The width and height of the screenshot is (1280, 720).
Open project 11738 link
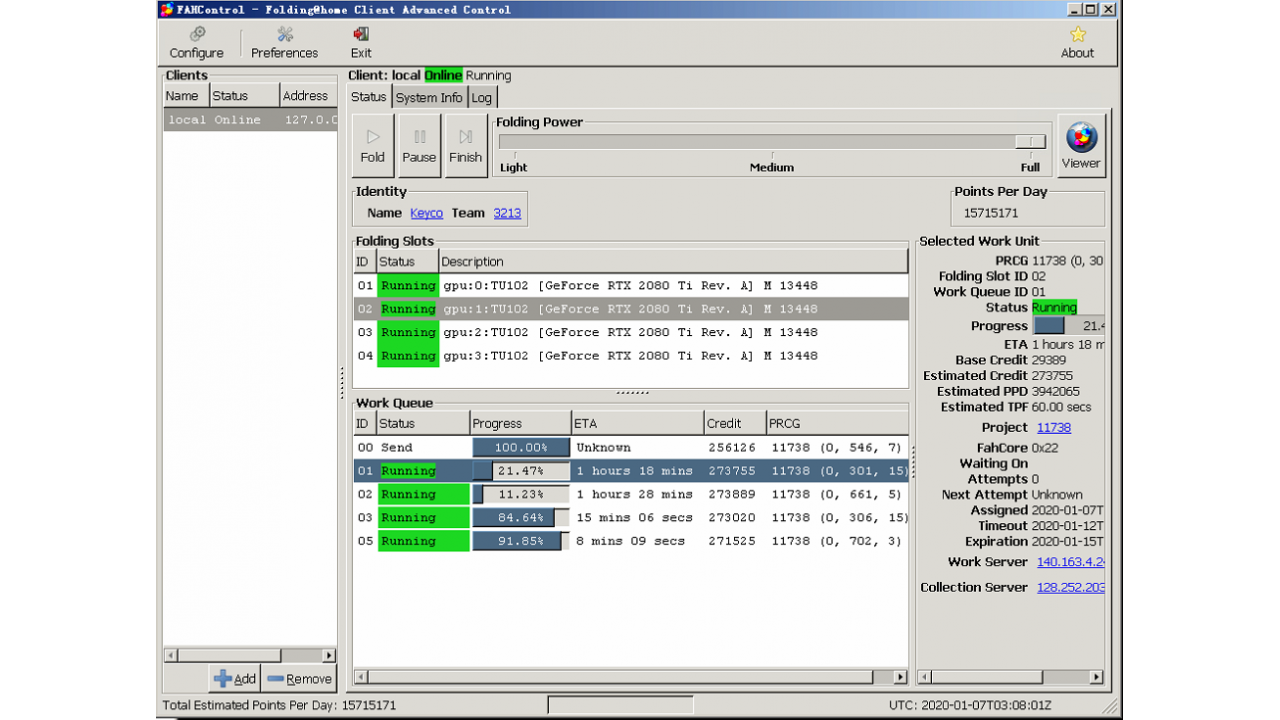[x=1054, y=427]
